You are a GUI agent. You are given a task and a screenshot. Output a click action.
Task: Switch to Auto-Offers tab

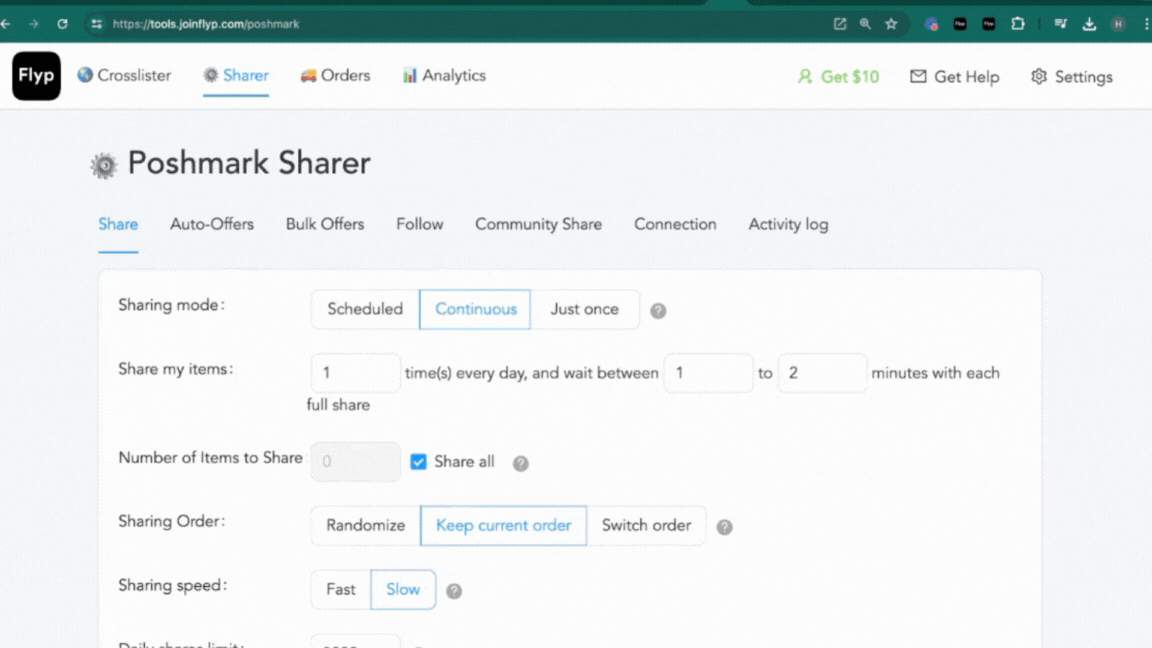coord(212,225)
